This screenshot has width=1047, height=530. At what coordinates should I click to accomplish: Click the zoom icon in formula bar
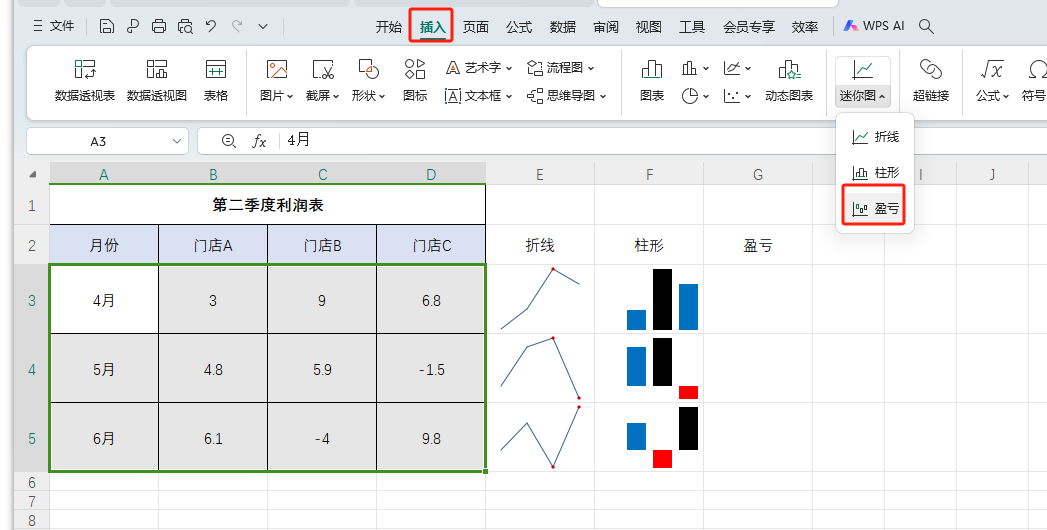tap(228, 141)
